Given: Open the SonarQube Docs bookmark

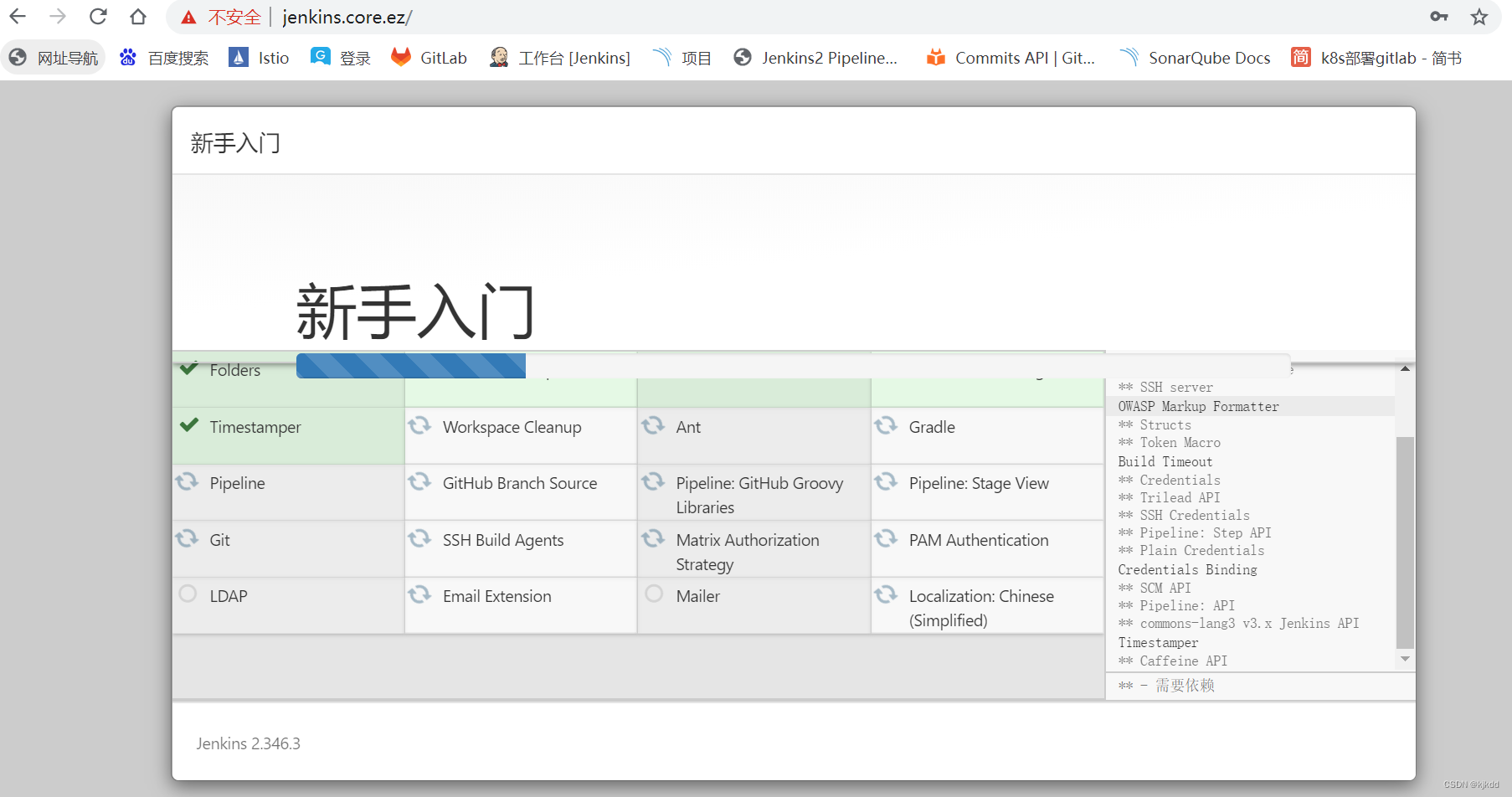Looking at the screenshot, I should pyautogui.click(x=1196, y=58).
